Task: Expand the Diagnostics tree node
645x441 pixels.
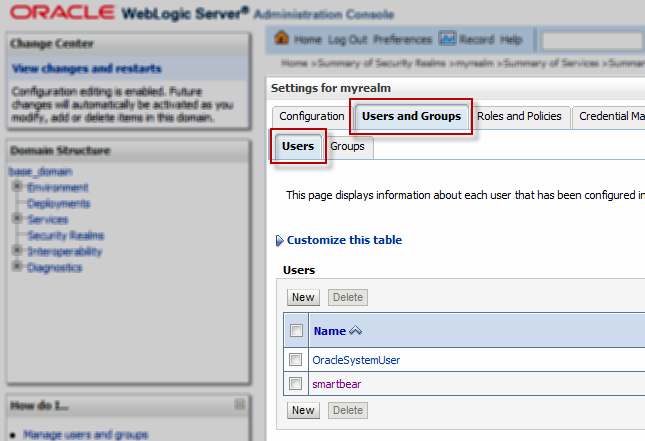Action: pyautogui.click(x=17, y=266)
